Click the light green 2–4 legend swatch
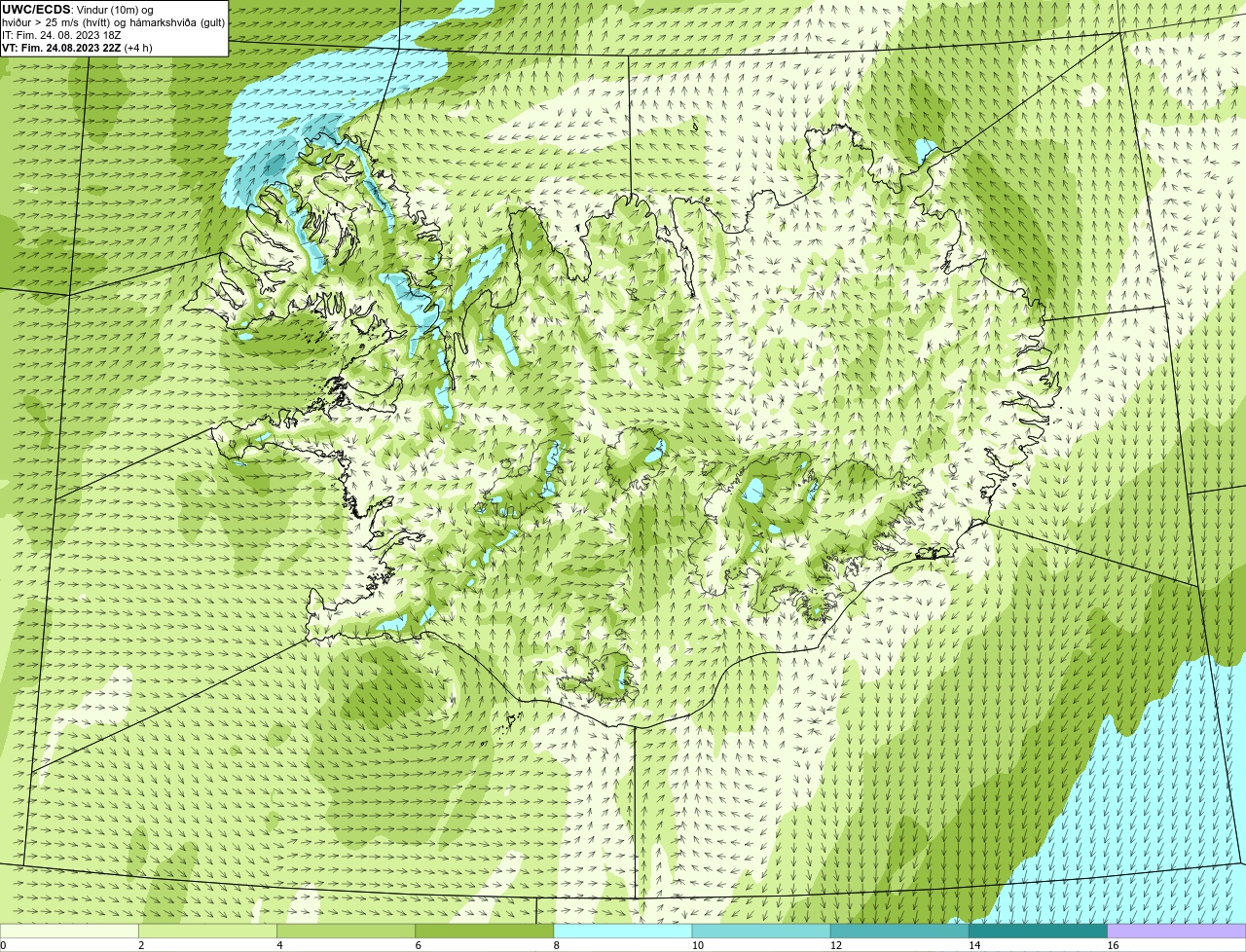 coord(207,931)
